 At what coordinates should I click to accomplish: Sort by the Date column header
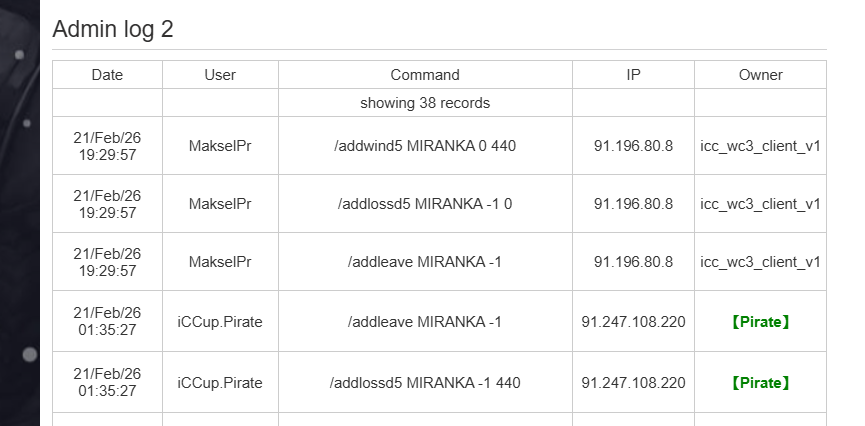coord(107,75)
